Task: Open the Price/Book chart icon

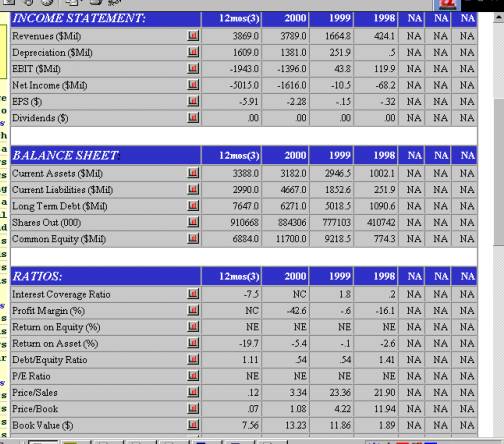Action: click(x=193, y=408)
